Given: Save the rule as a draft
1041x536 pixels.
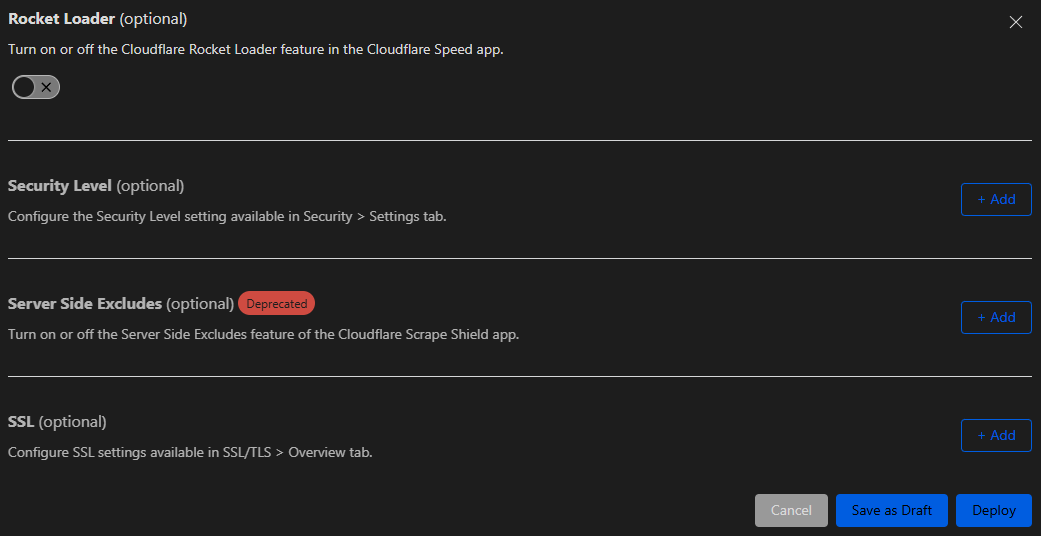Looking at the screenshot, I should (892, 510).
